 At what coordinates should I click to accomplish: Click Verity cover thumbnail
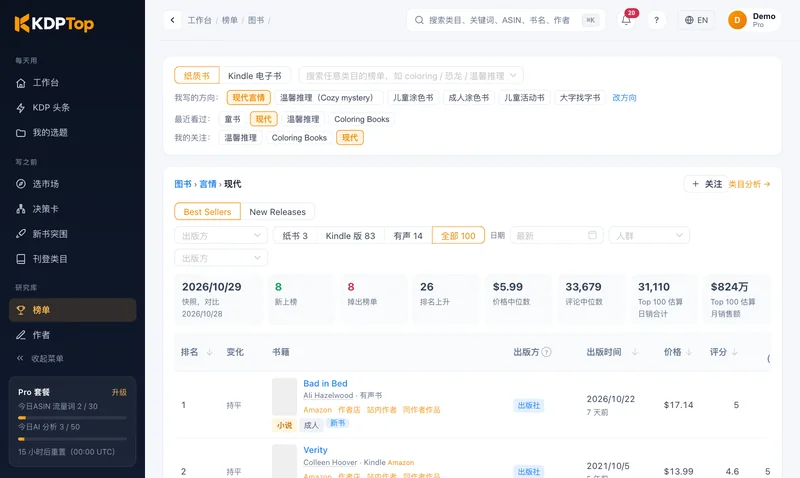(284, 461)
